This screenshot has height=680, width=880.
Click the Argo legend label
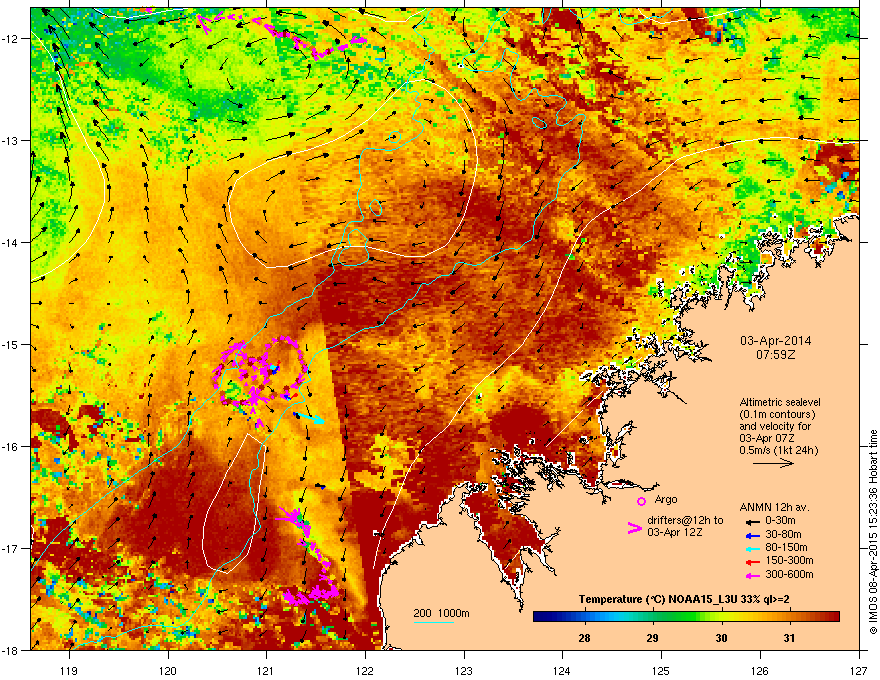tap(666, 499)
